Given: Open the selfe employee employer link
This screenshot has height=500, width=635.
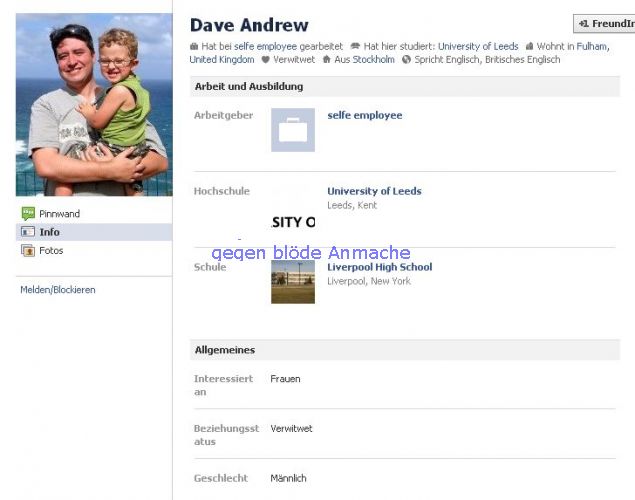Looking at the screenshot, I should (365, 115).
